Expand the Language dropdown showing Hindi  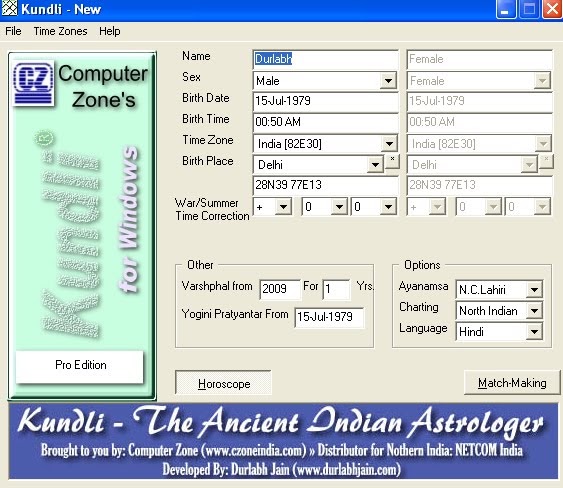pyautogui.click(x=534, y=332)
